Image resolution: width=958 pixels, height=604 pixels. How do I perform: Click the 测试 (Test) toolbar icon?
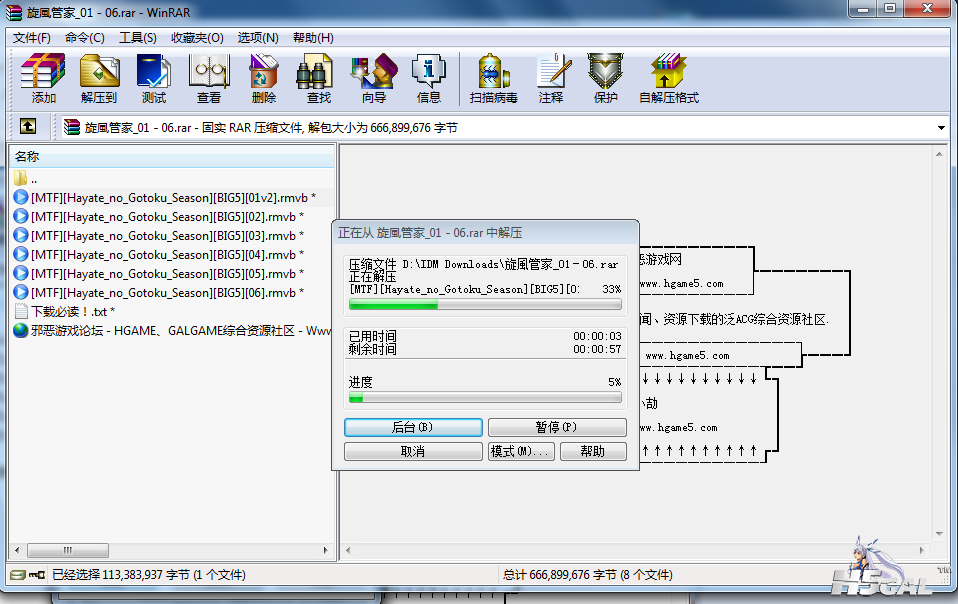[x=154, y=79]
